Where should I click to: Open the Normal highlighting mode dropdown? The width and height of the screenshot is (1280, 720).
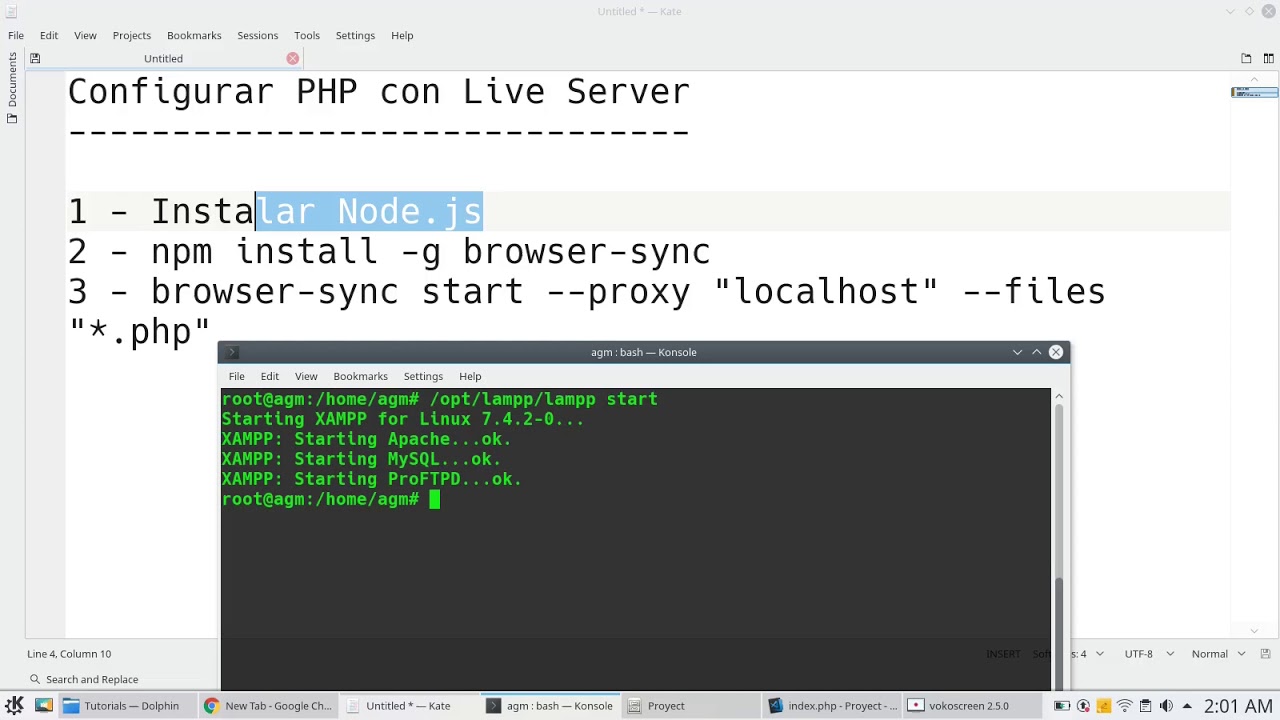(1217, 654)
